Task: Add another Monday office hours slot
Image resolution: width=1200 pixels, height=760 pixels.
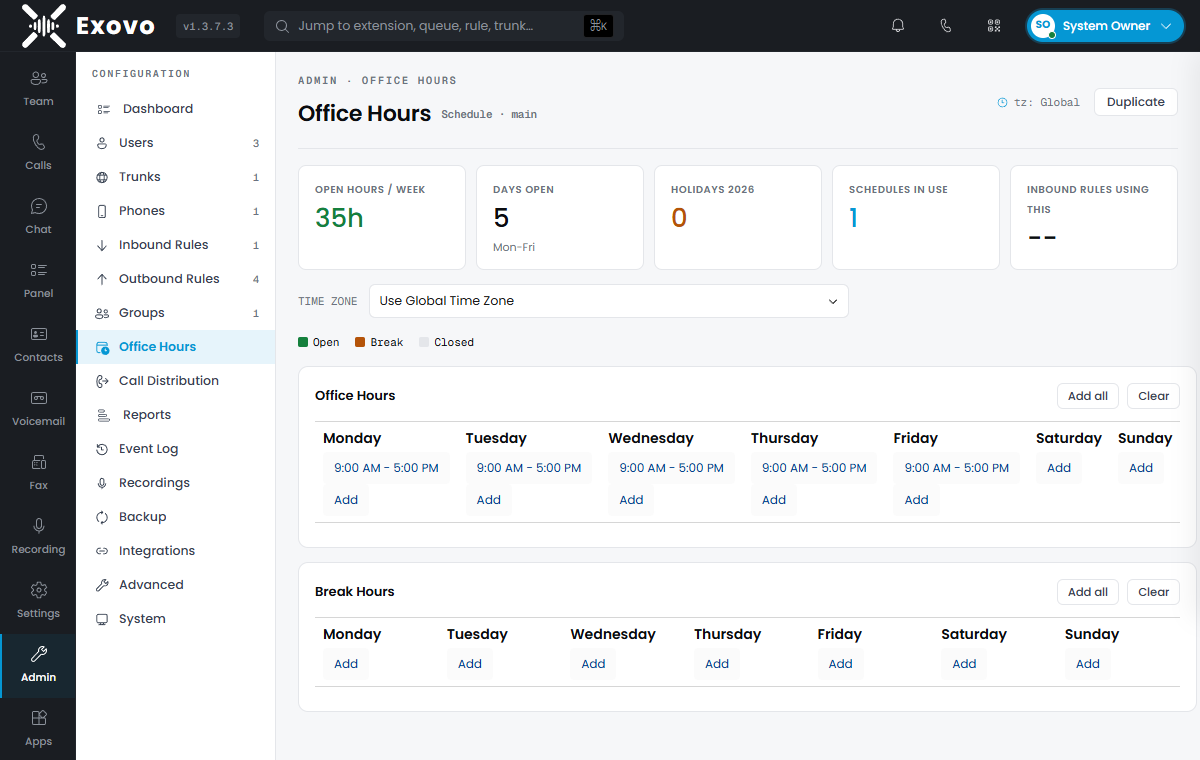Action: pyautogui.click(x=346, y=500)
